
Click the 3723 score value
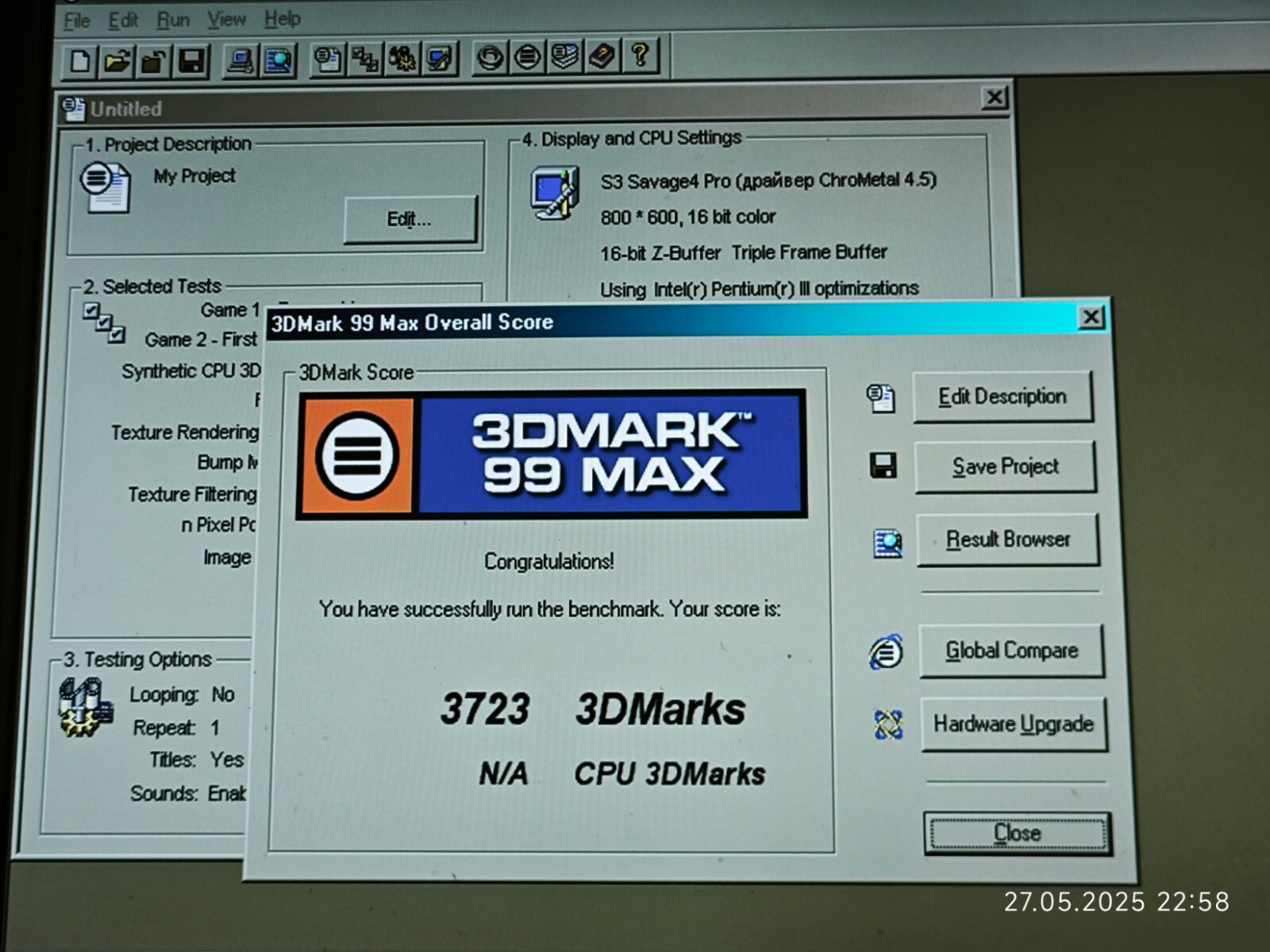pos(485,708)
